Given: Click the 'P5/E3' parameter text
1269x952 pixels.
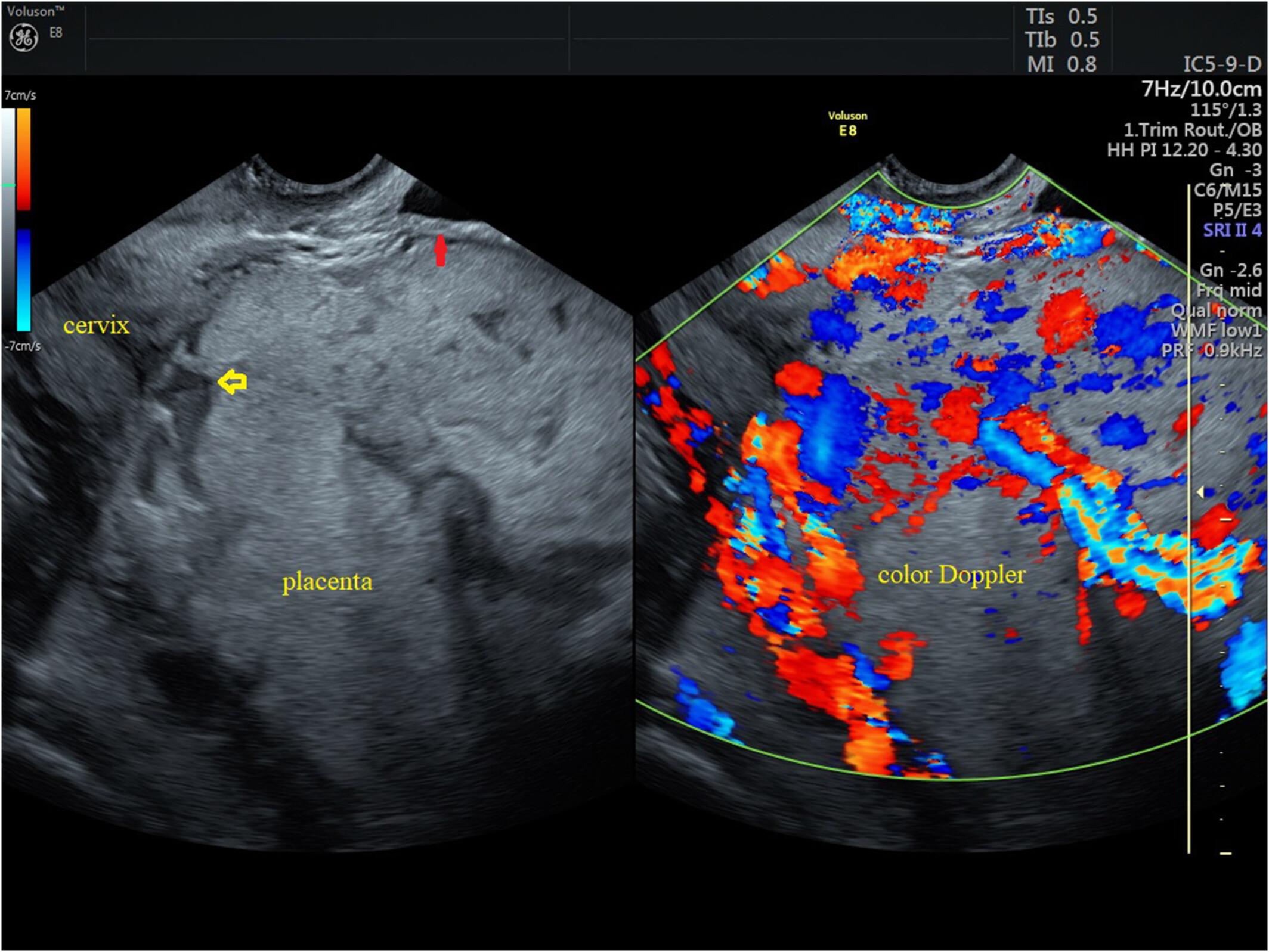Looking at the screenshot, I should click(x=1237, y=210).
